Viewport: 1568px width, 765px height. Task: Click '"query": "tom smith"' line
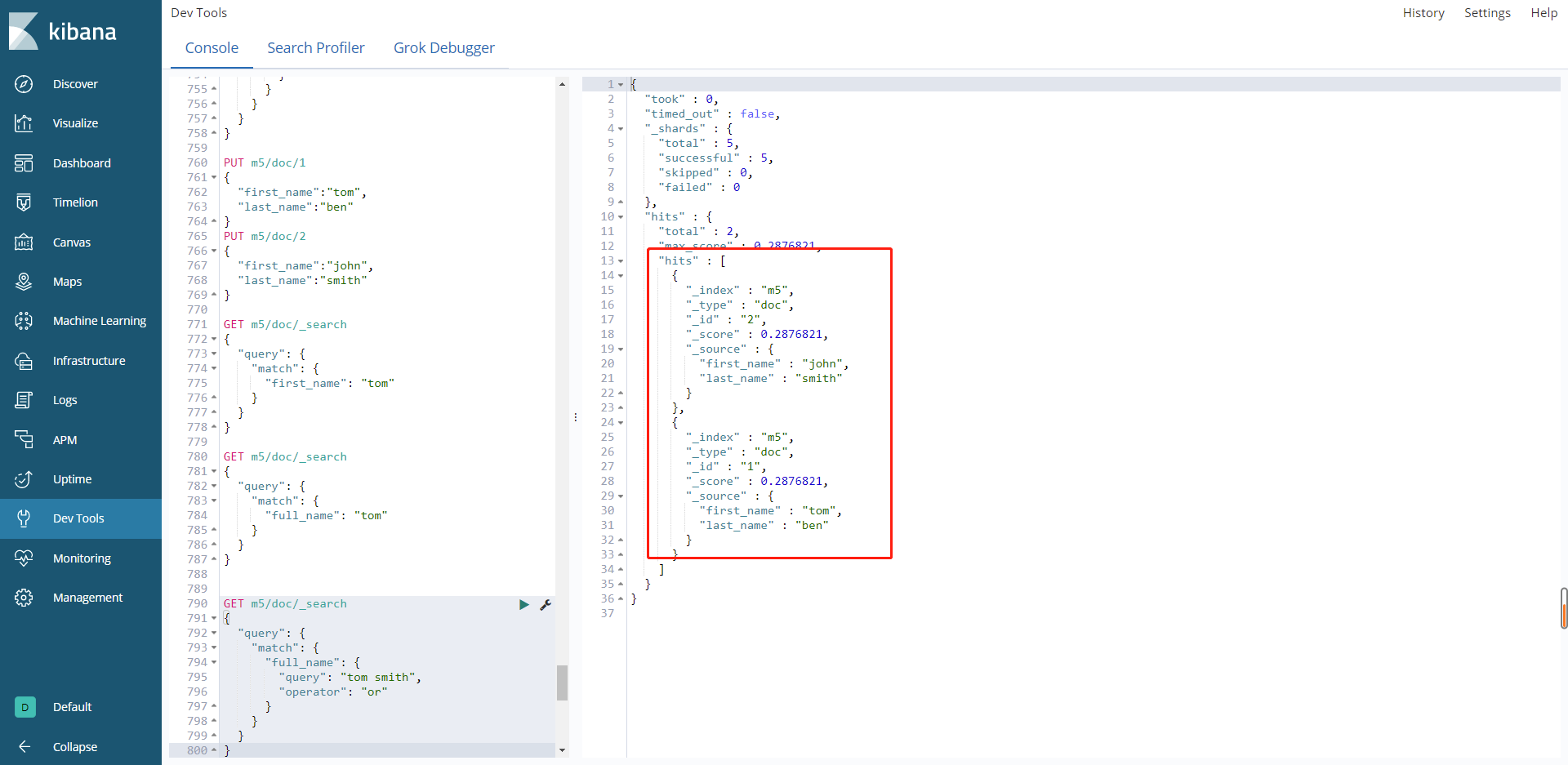[350, 677]
